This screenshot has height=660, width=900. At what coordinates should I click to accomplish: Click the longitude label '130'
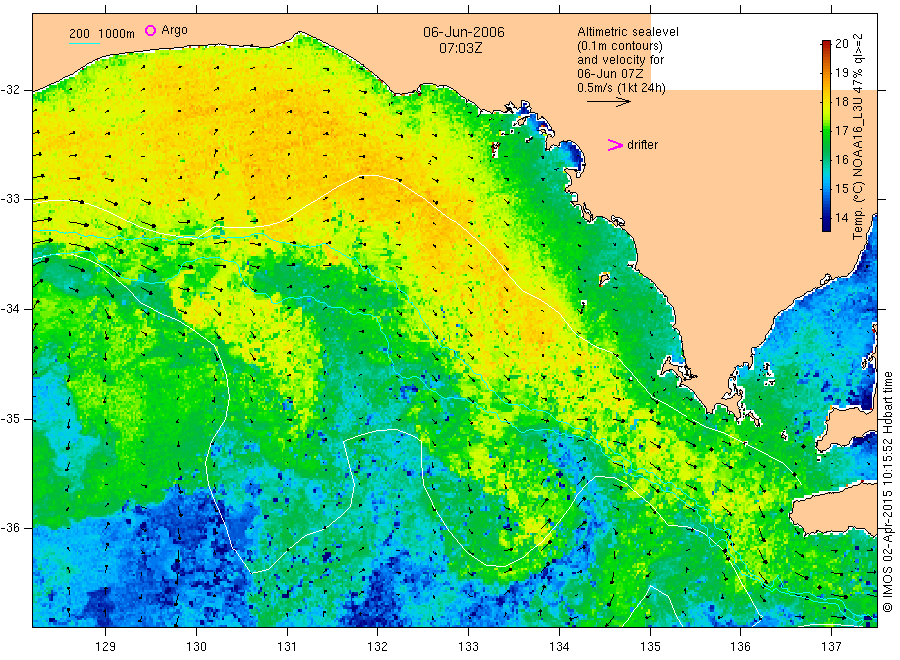click(x=196, y=647)
